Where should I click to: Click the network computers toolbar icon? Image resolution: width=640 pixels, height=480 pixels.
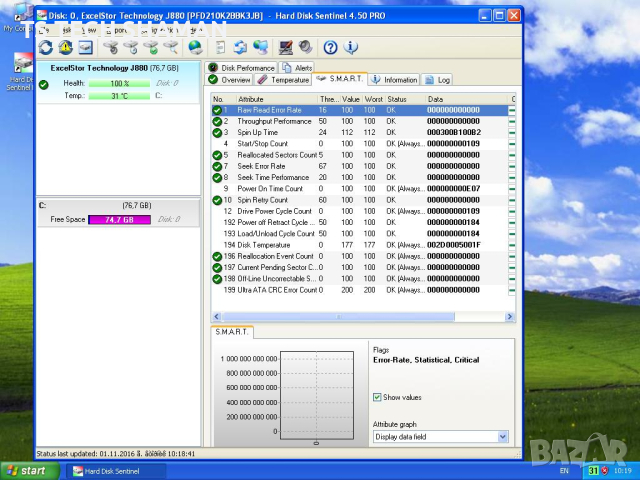point(261,47)
